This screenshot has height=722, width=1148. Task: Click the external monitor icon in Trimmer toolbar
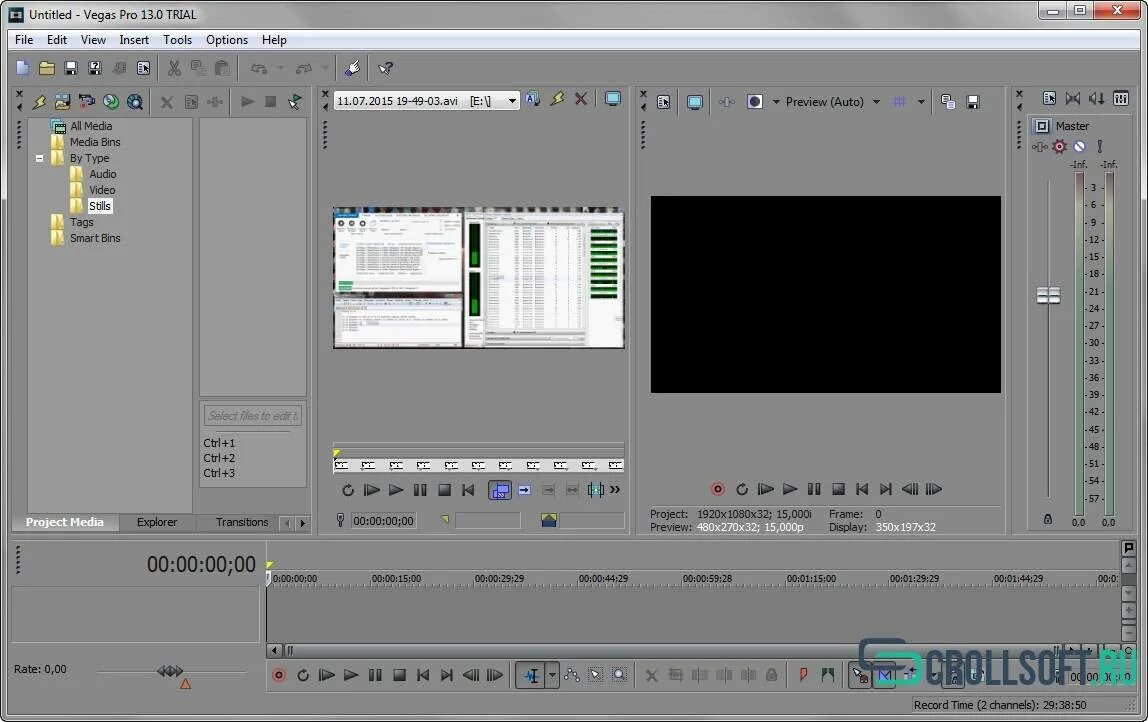[614, 99]
